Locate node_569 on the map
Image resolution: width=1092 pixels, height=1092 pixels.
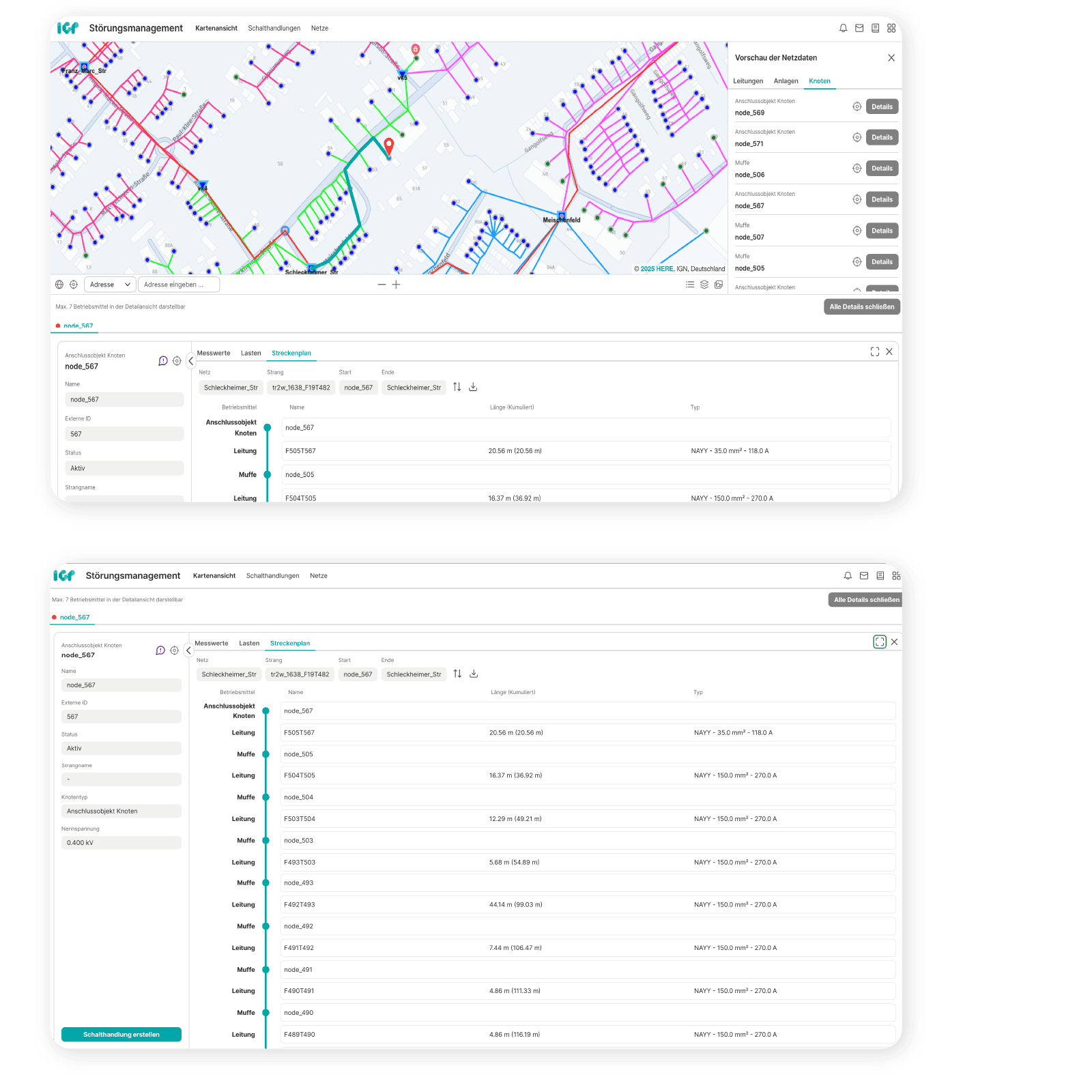click(x=857, y=106)
